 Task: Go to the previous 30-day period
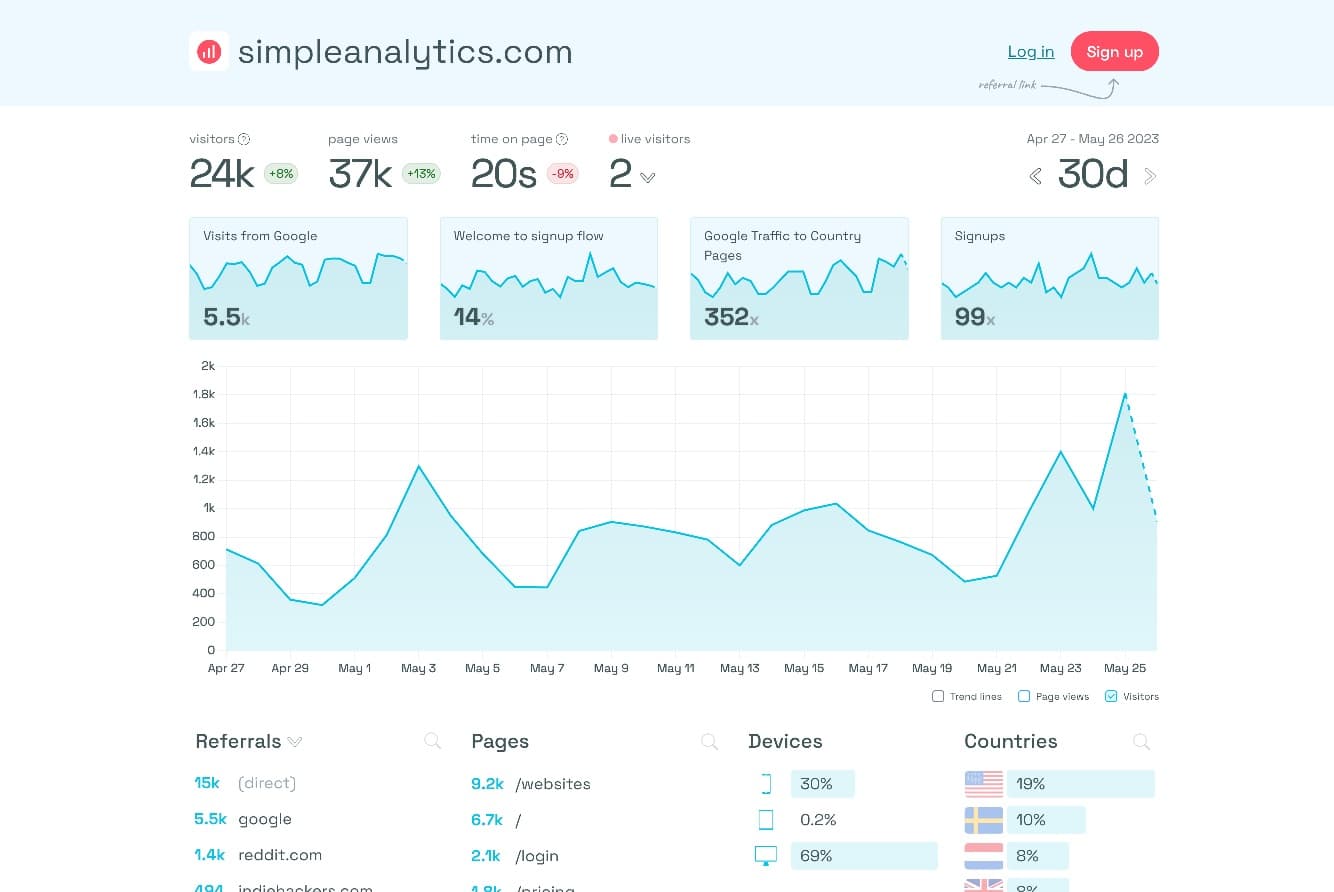[x=1036, y=176]
